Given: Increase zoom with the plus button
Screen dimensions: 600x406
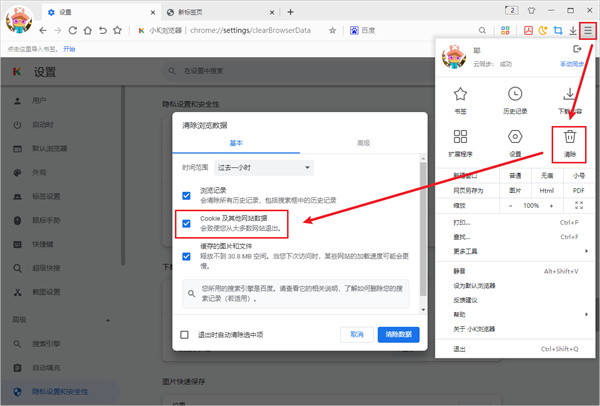Looking at the screenshot, I should point(551,206).
